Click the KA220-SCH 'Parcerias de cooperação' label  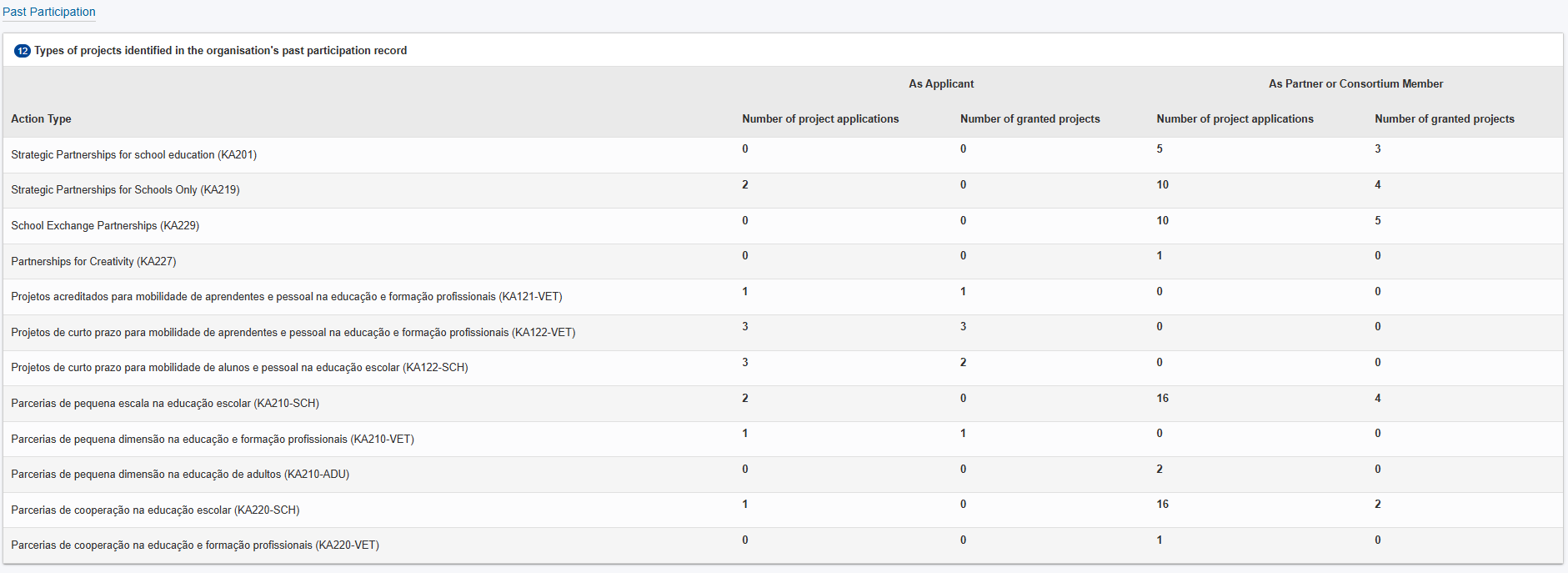pos(155,510)
